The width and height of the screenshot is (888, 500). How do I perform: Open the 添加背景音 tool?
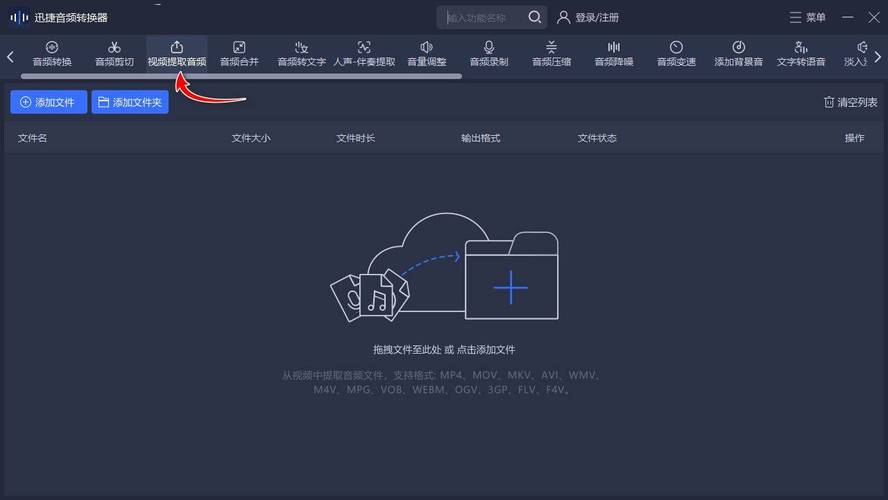[738, 54]
